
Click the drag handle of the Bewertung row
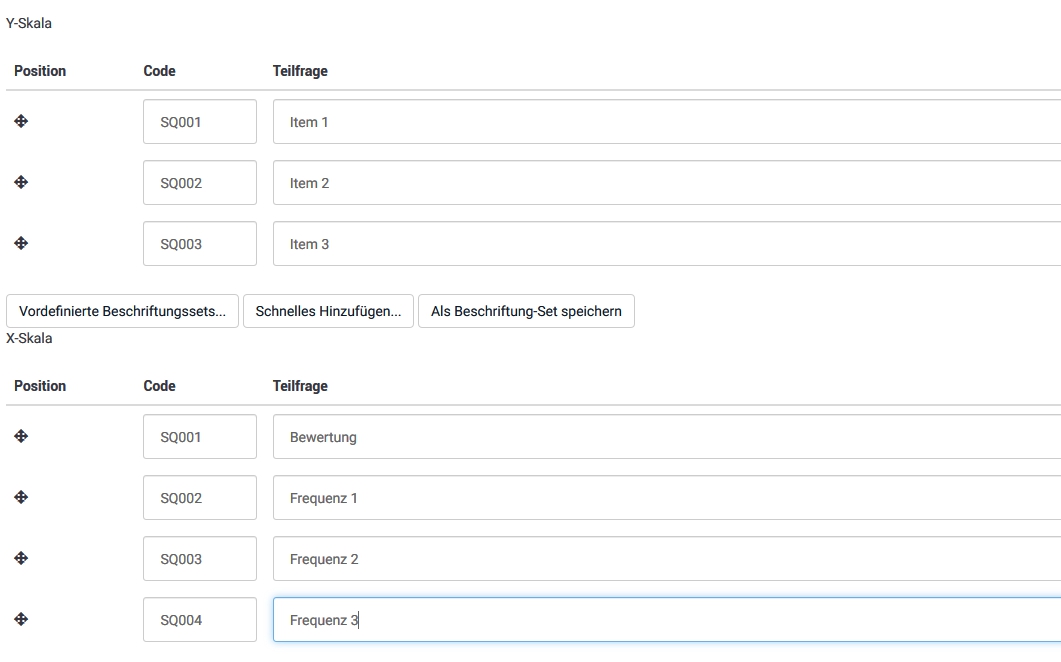pos(21,436)
